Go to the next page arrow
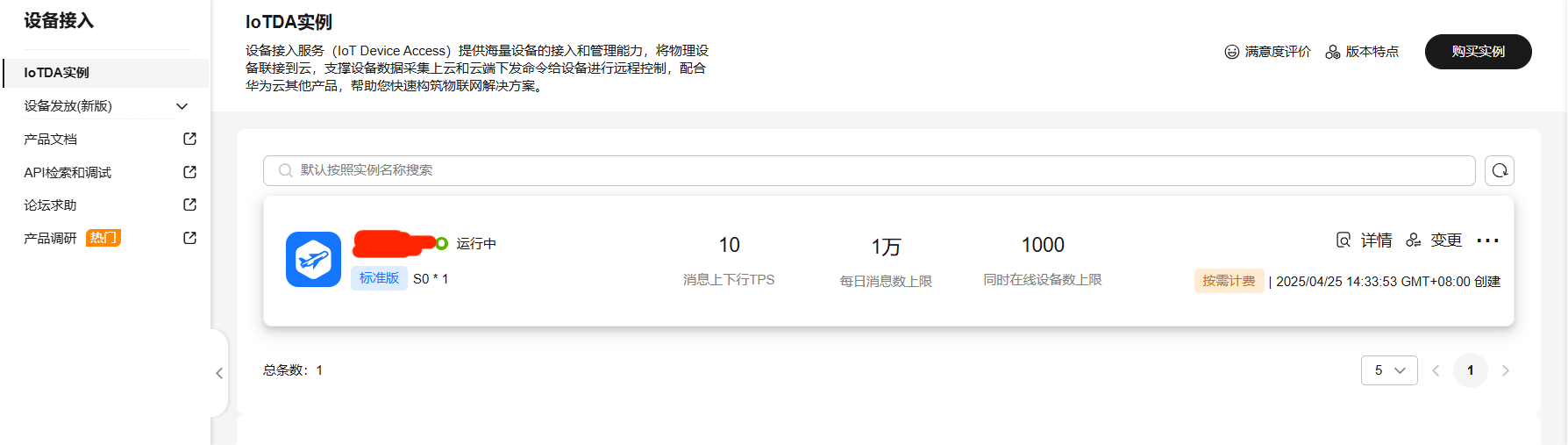 point(1506,370)
